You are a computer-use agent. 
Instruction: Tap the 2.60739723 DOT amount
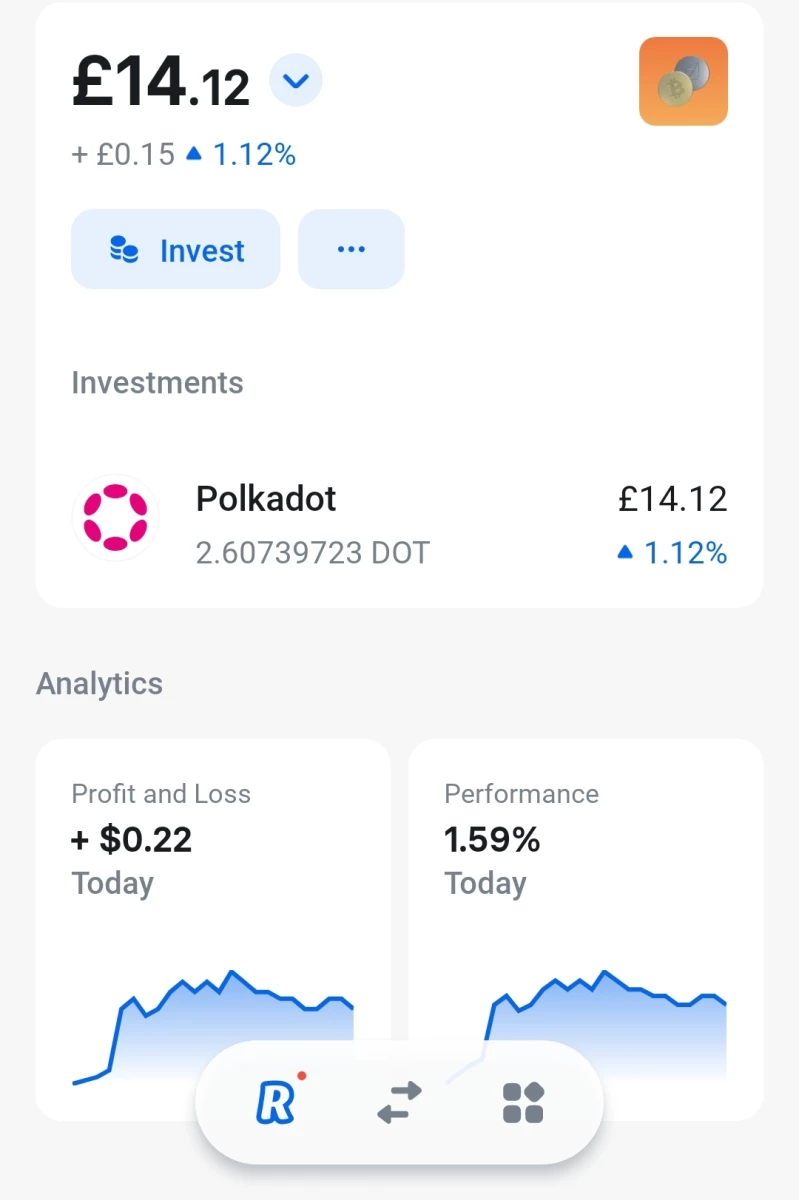[312, 552]
